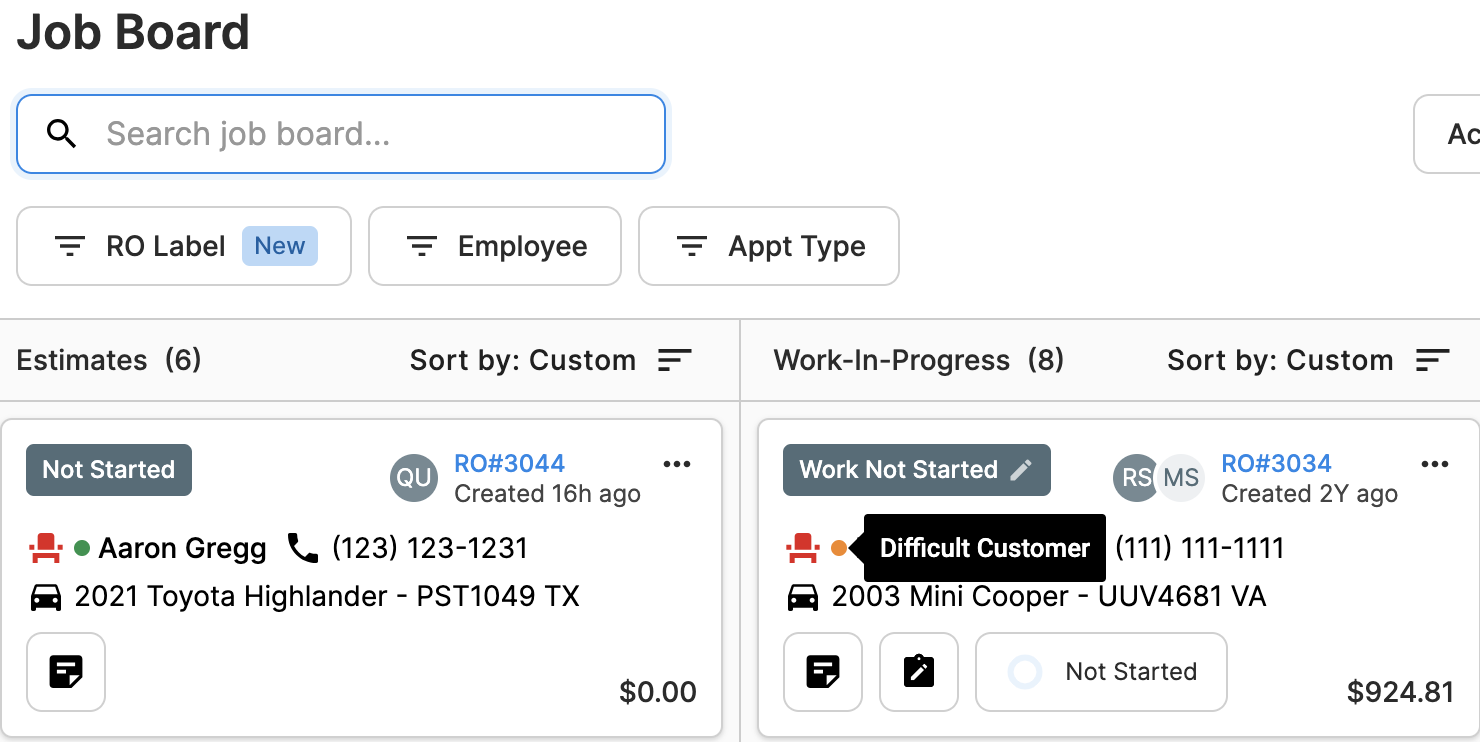Open repair order RO#3044 link
The width and height of the screenshot is (1480, 742).
[x=510, y=464]
